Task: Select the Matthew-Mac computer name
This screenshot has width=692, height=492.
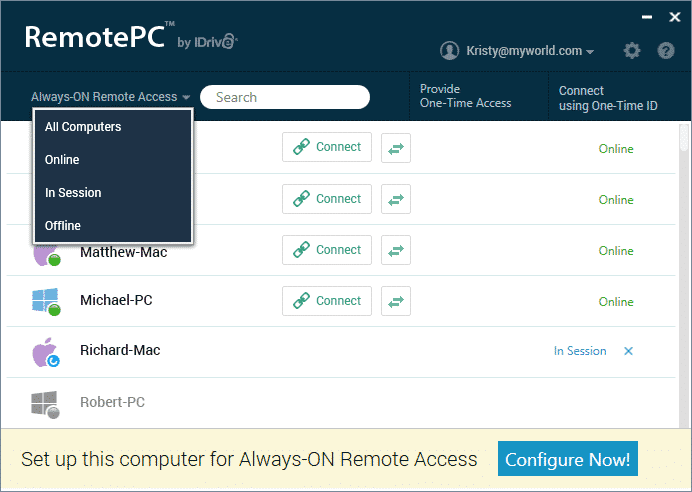Action: (124, 252)
